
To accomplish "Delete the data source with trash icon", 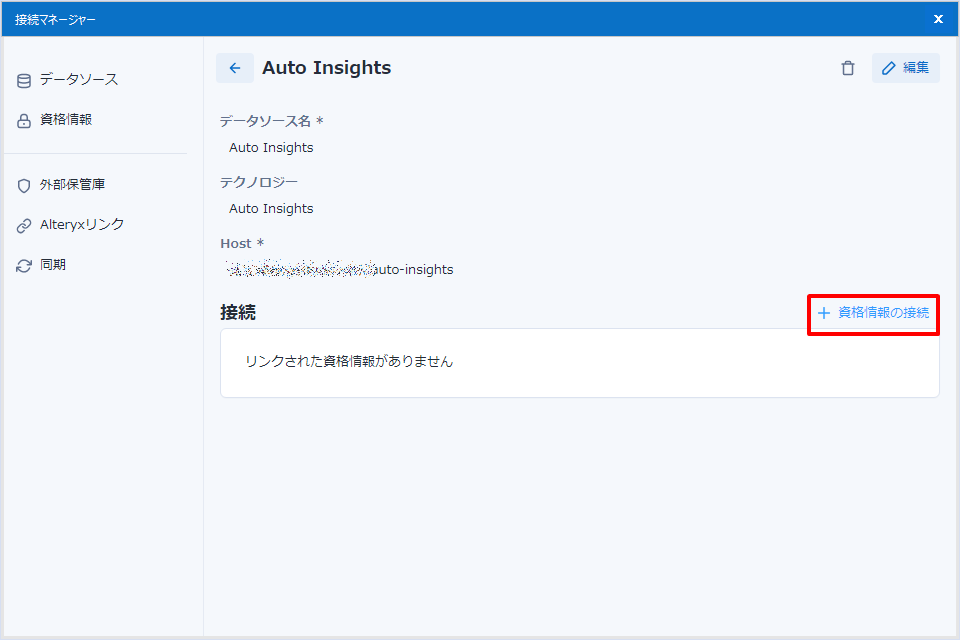I will (848, 68).
